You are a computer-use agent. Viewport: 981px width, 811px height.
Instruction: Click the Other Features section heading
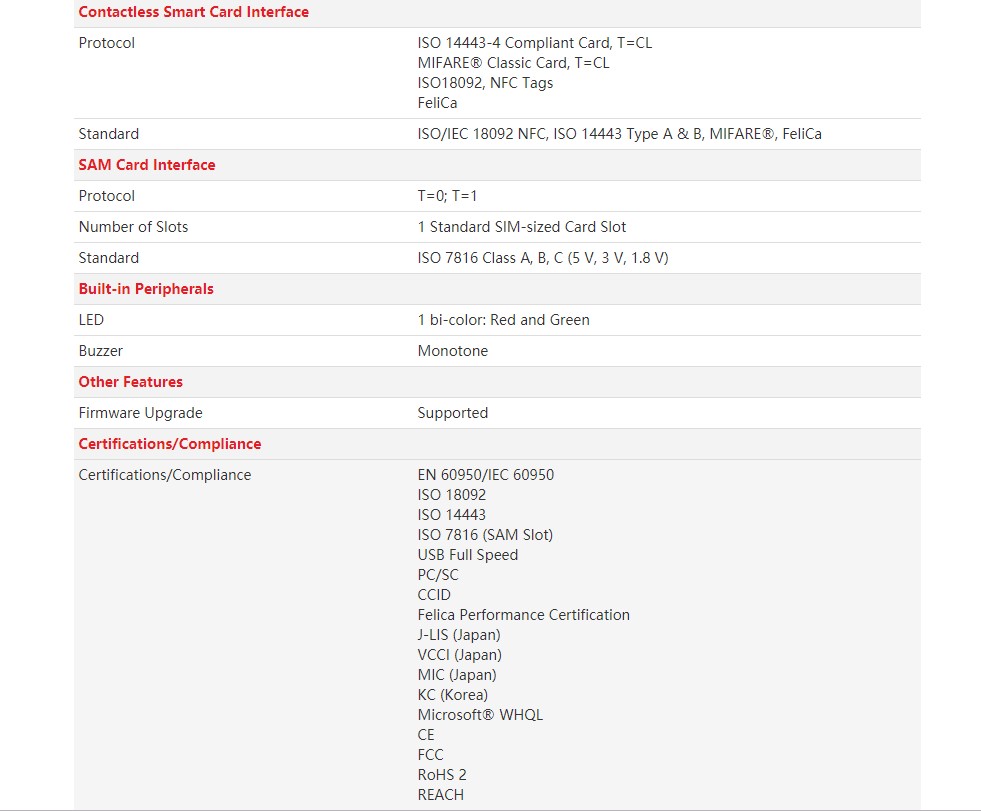coord(130,382)
